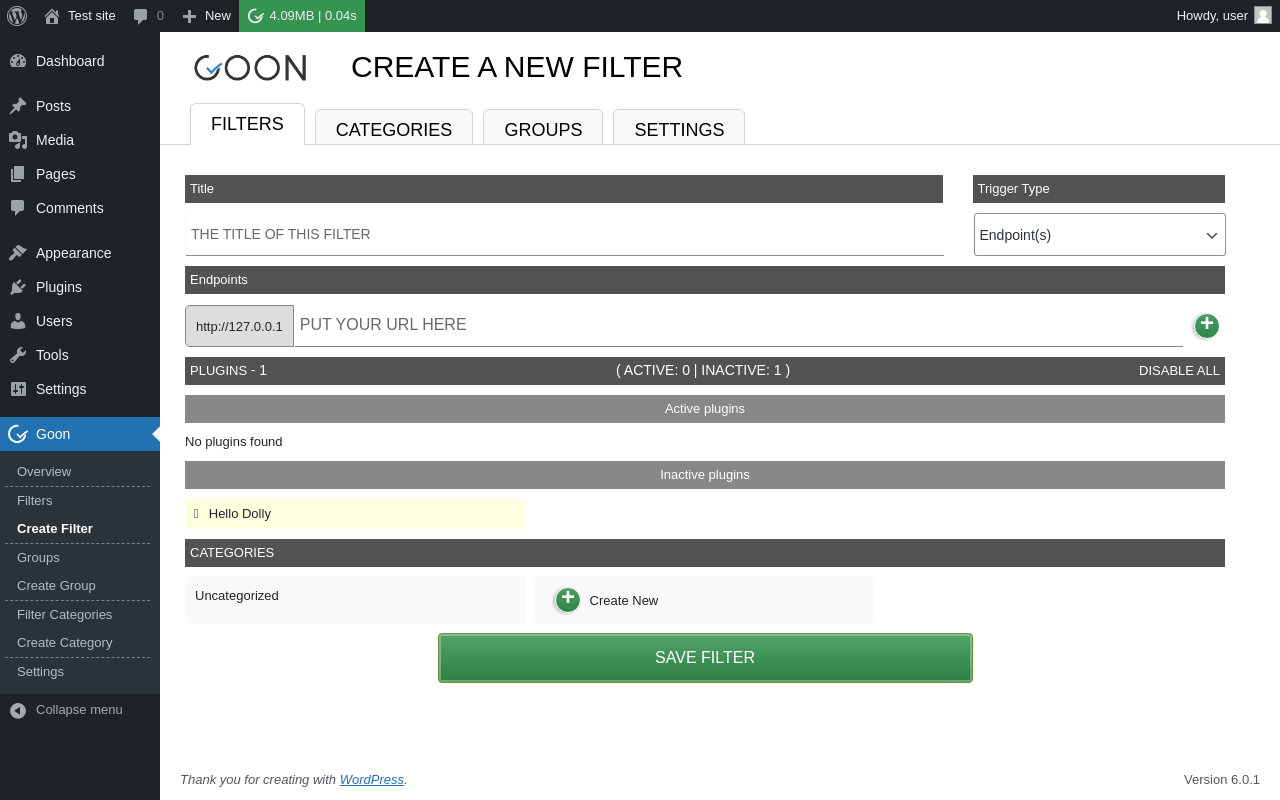Image resolution: width=1280 pixels, height=800 pixels.
Task: Open the Trigger Type dropdown
Action: pyautogui.click(x=1099, y=235)
